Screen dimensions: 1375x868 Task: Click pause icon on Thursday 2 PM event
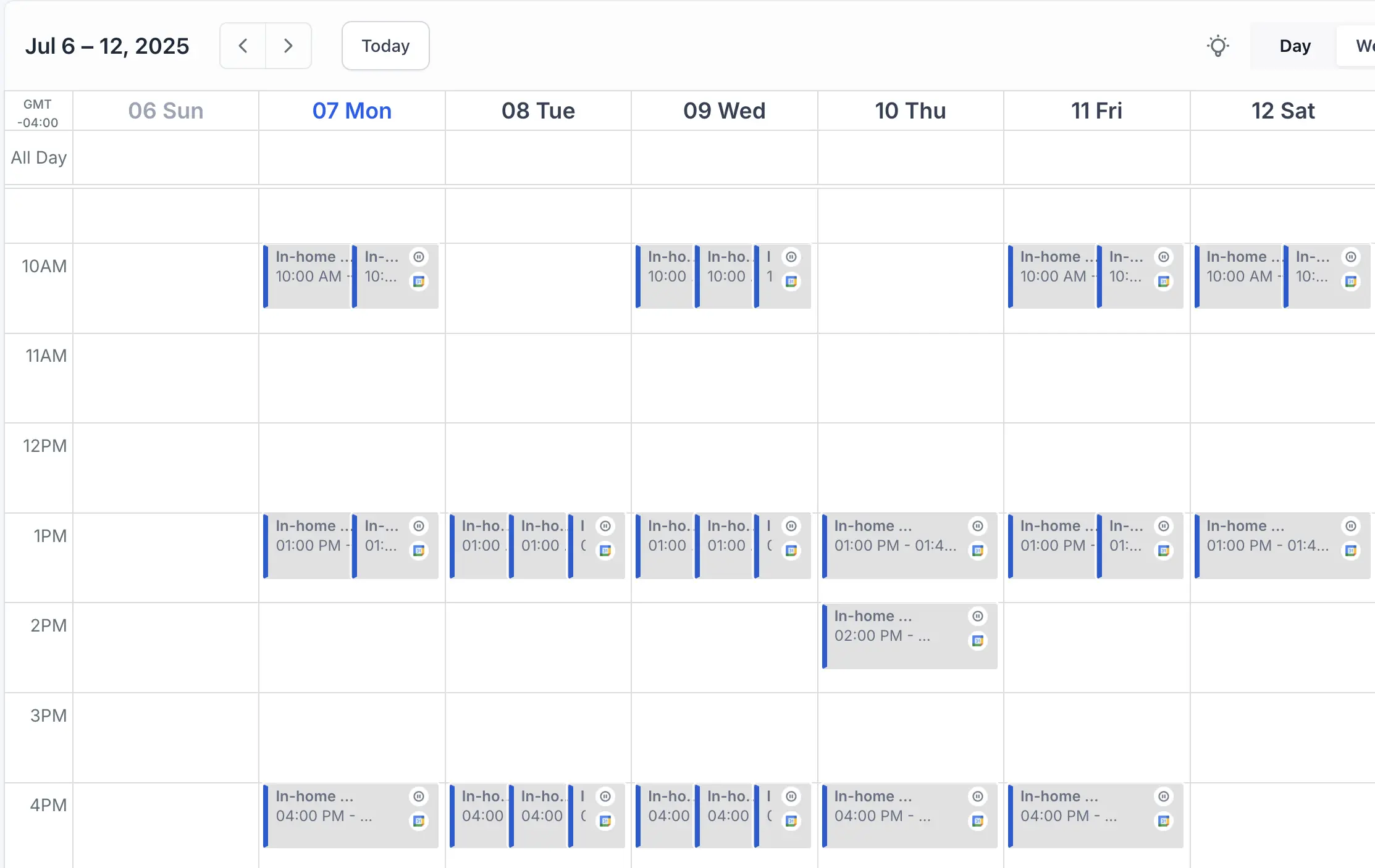[x=977, y=616]
